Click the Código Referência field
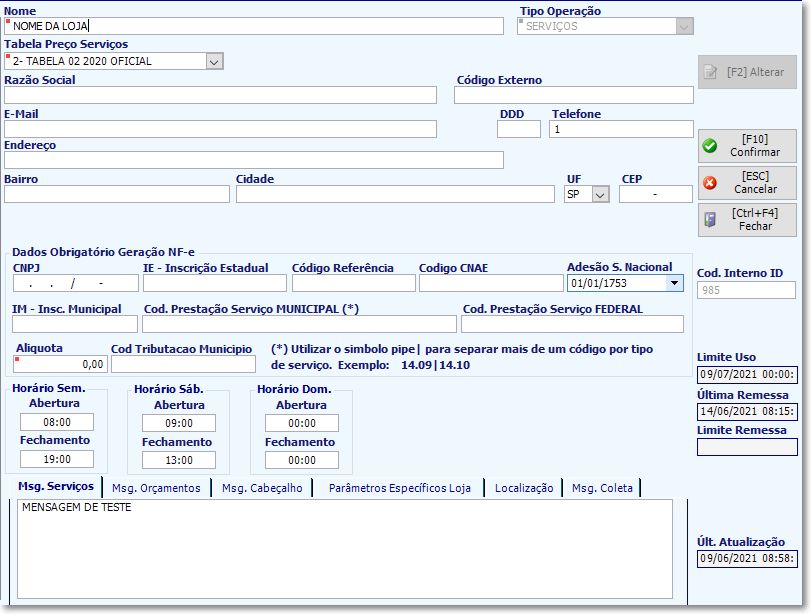The image size is (811, 614). point(354,283)
